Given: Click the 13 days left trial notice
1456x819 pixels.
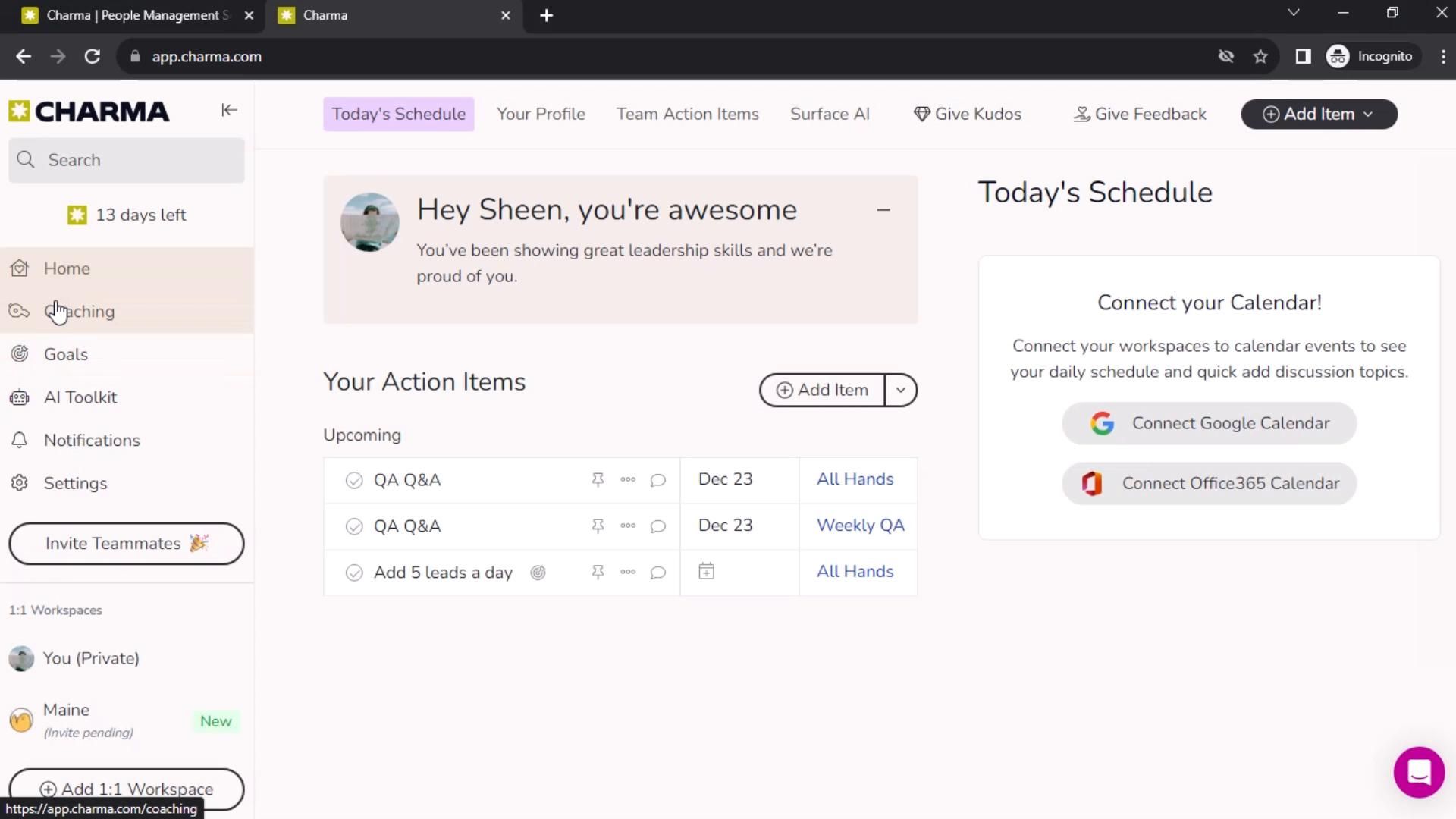Looking at the screenshot, I should pos(127,215).
